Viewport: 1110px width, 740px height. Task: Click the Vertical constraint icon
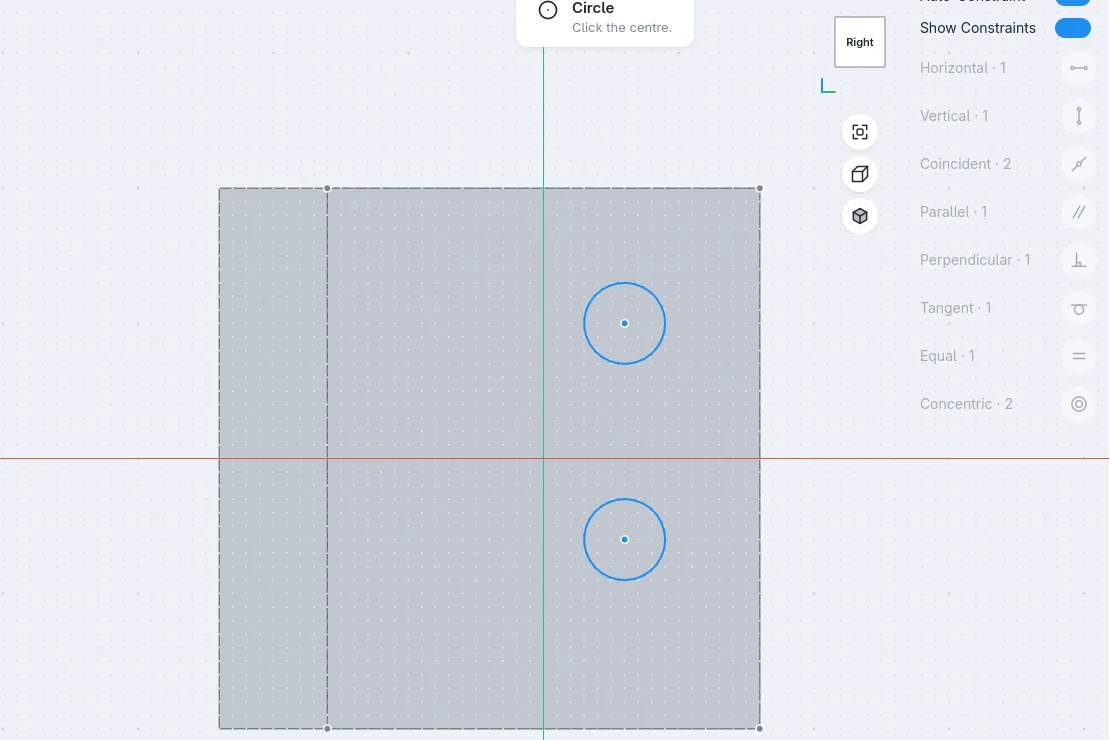1078,116
